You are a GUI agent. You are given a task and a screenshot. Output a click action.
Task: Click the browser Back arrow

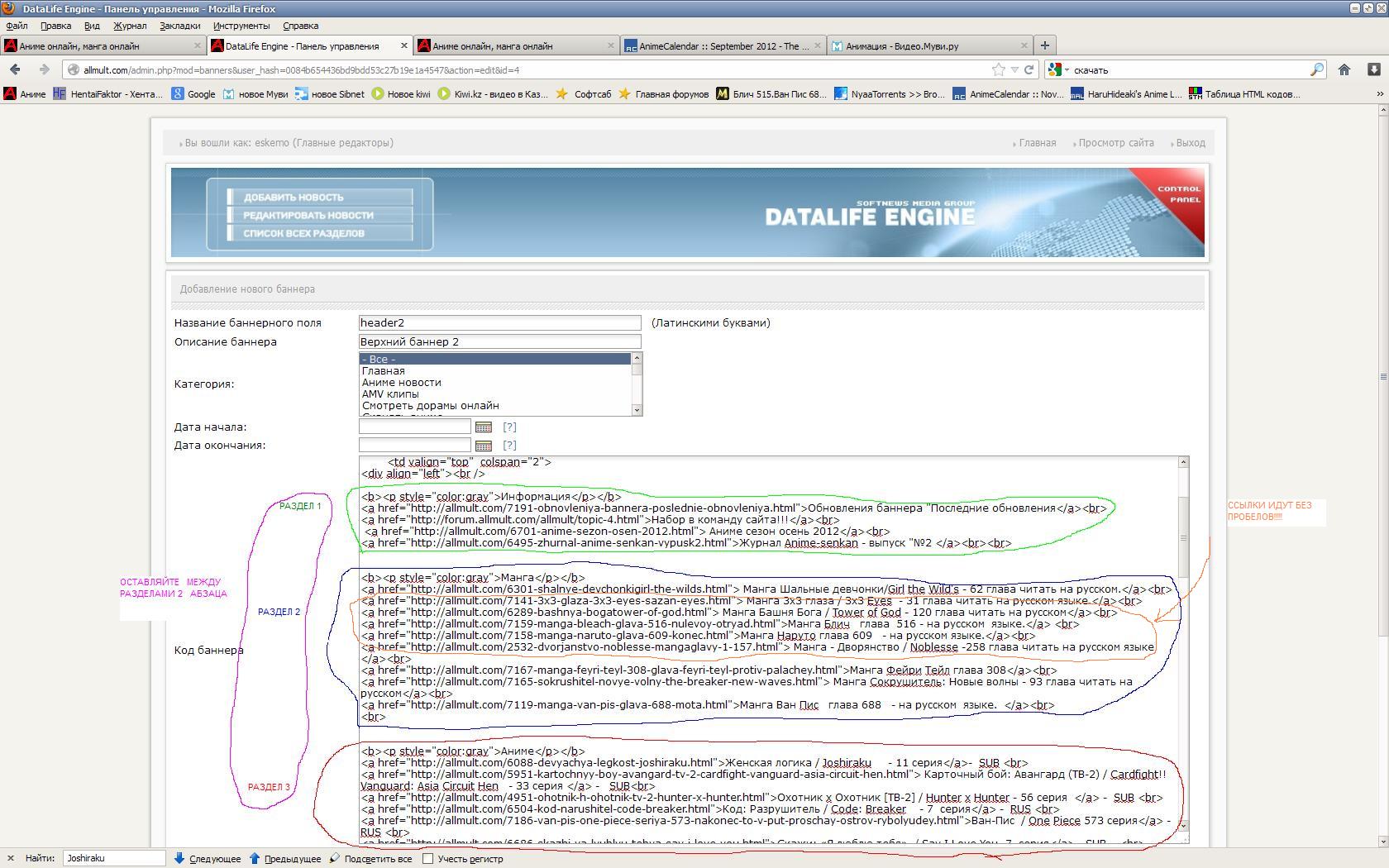(15, 69)
